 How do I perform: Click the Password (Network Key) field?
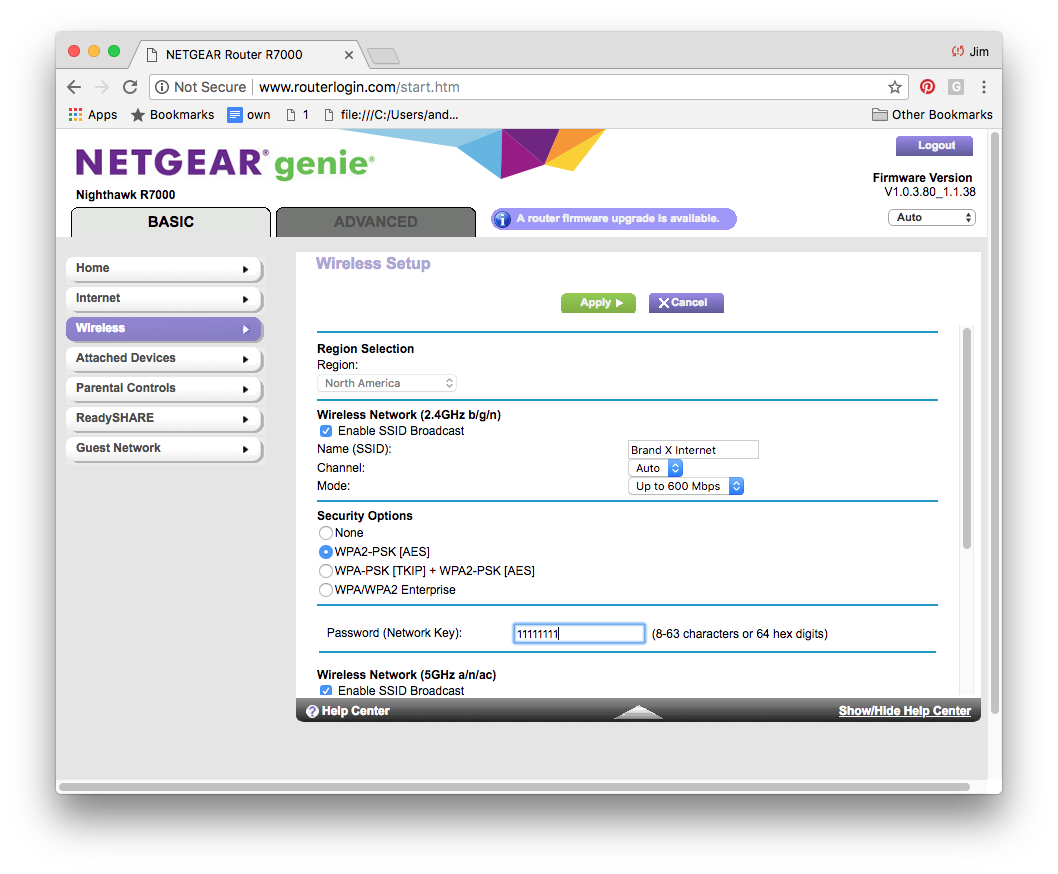(x=579, y=633)
